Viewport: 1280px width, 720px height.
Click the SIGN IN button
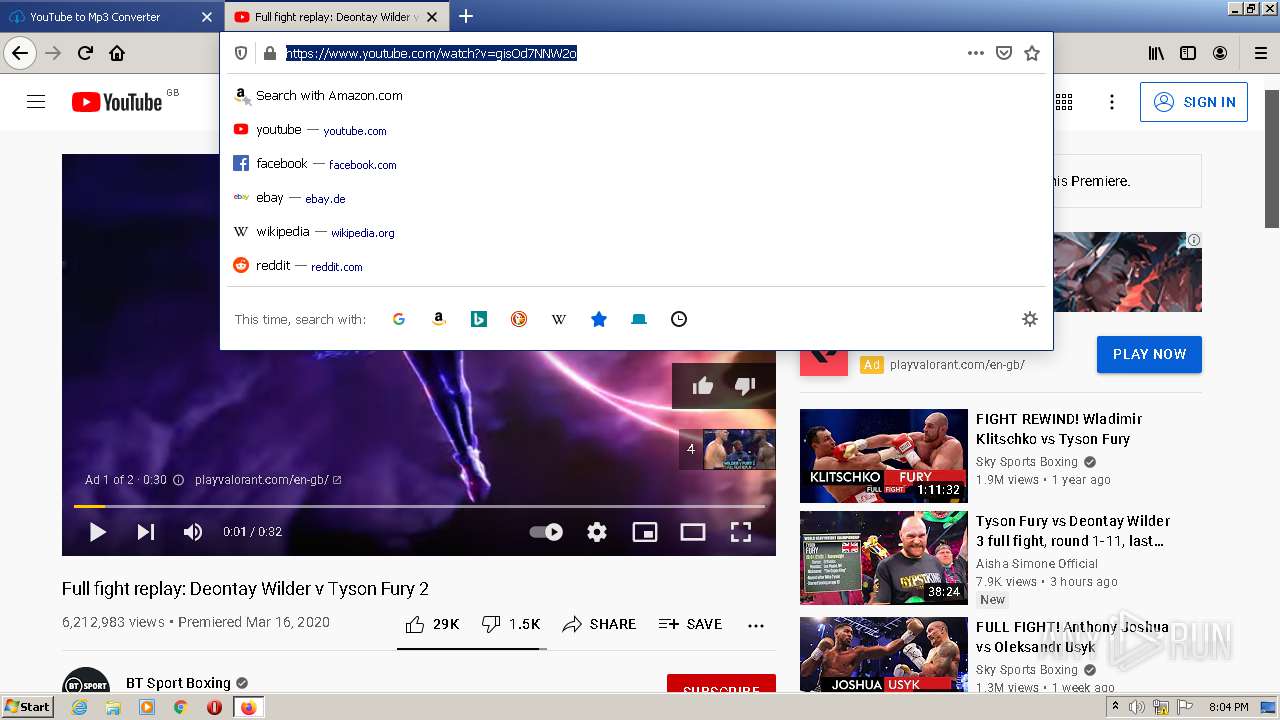coord(1194,102)
